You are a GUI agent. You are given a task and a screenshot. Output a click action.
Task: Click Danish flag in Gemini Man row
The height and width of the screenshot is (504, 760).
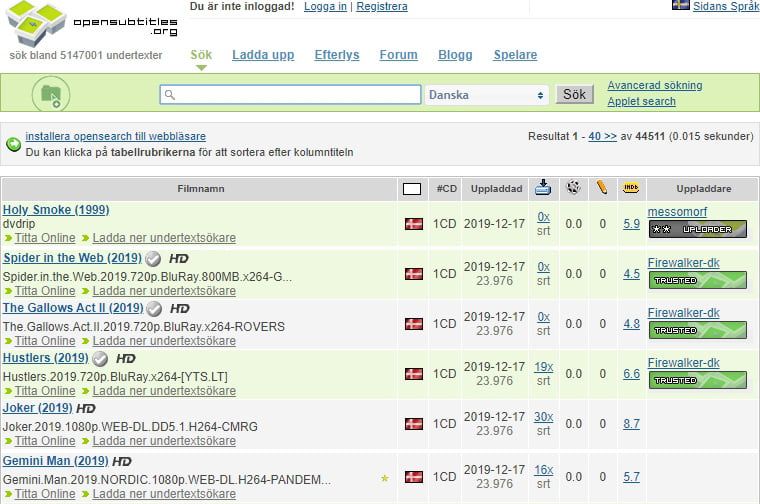point(414,476)
